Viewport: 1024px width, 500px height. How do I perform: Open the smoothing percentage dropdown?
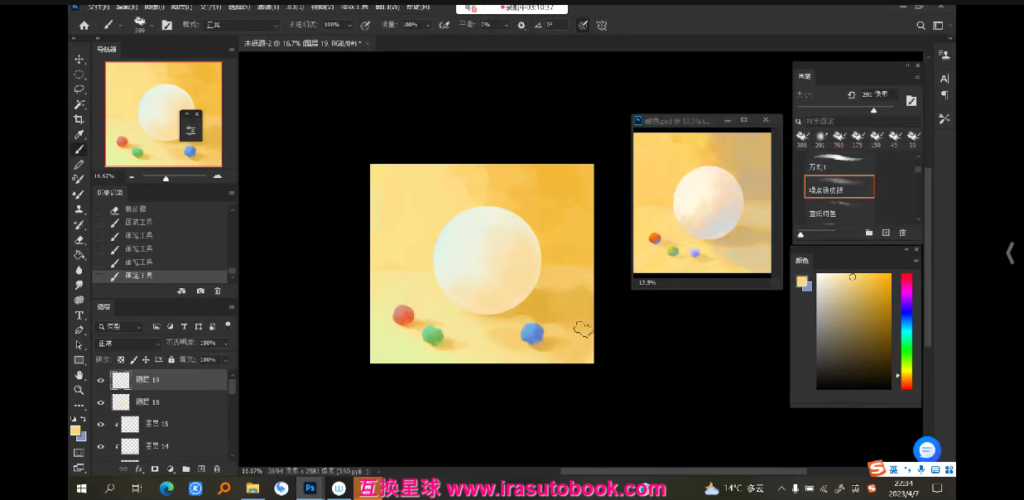click(506, 25)
